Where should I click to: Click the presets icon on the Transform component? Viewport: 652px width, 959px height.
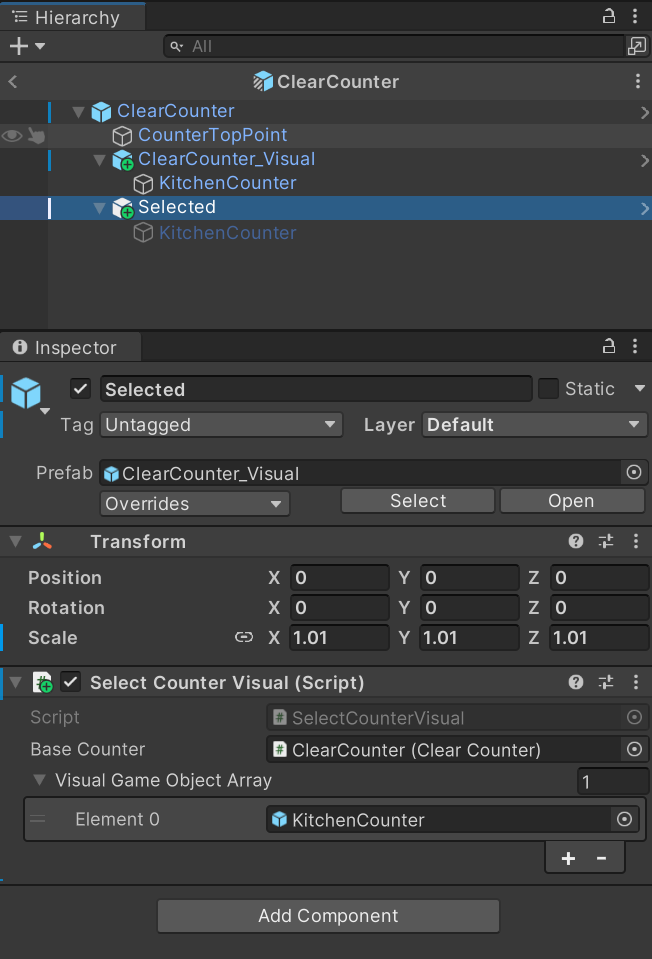605,541
